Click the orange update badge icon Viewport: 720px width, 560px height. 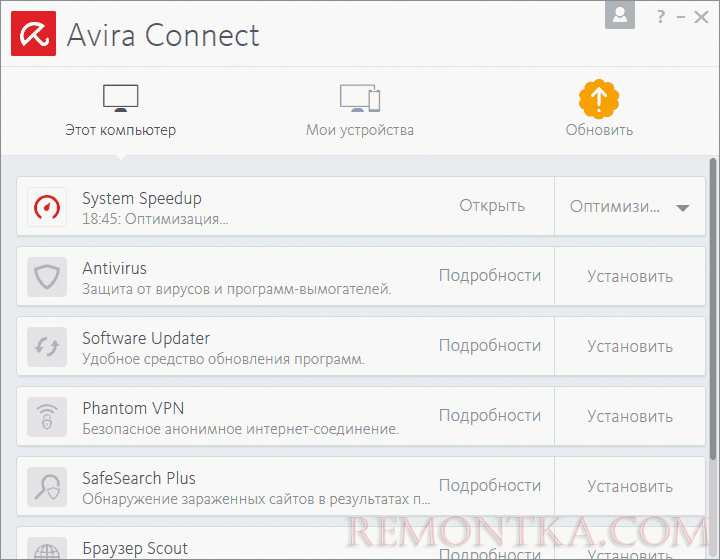tap(599, 99)
